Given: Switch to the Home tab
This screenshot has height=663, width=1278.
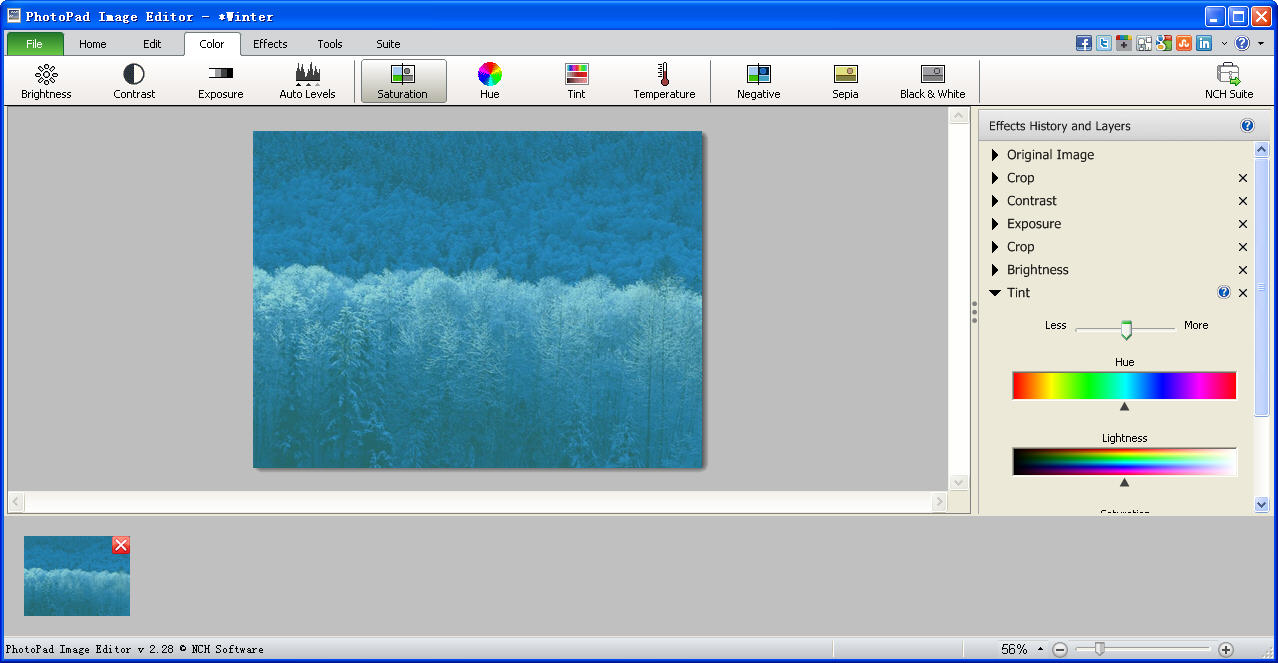Looking at the screenshot, I should tap(93, 44).
